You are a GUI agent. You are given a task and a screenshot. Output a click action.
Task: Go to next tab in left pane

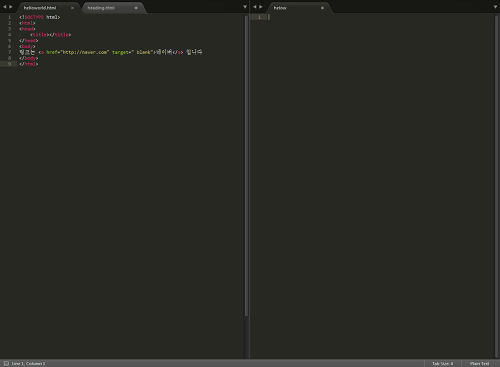11,7
